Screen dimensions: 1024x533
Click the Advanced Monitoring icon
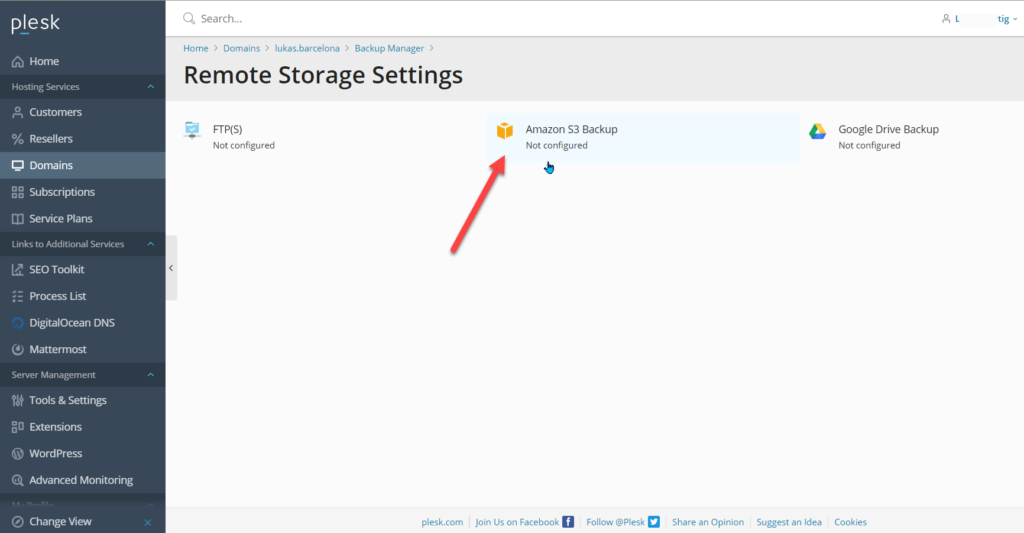pos(18,480)
